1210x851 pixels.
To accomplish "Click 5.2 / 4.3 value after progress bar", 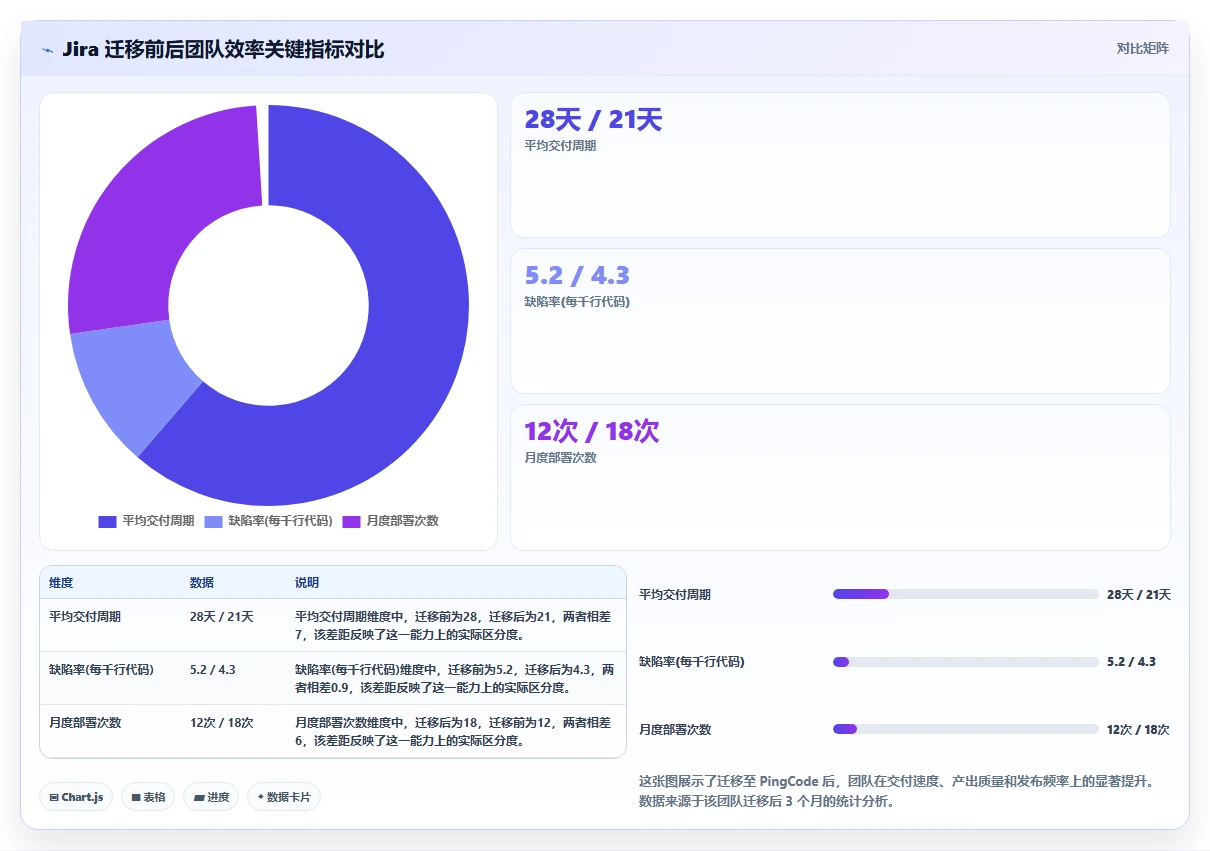I will point(1131,662).
